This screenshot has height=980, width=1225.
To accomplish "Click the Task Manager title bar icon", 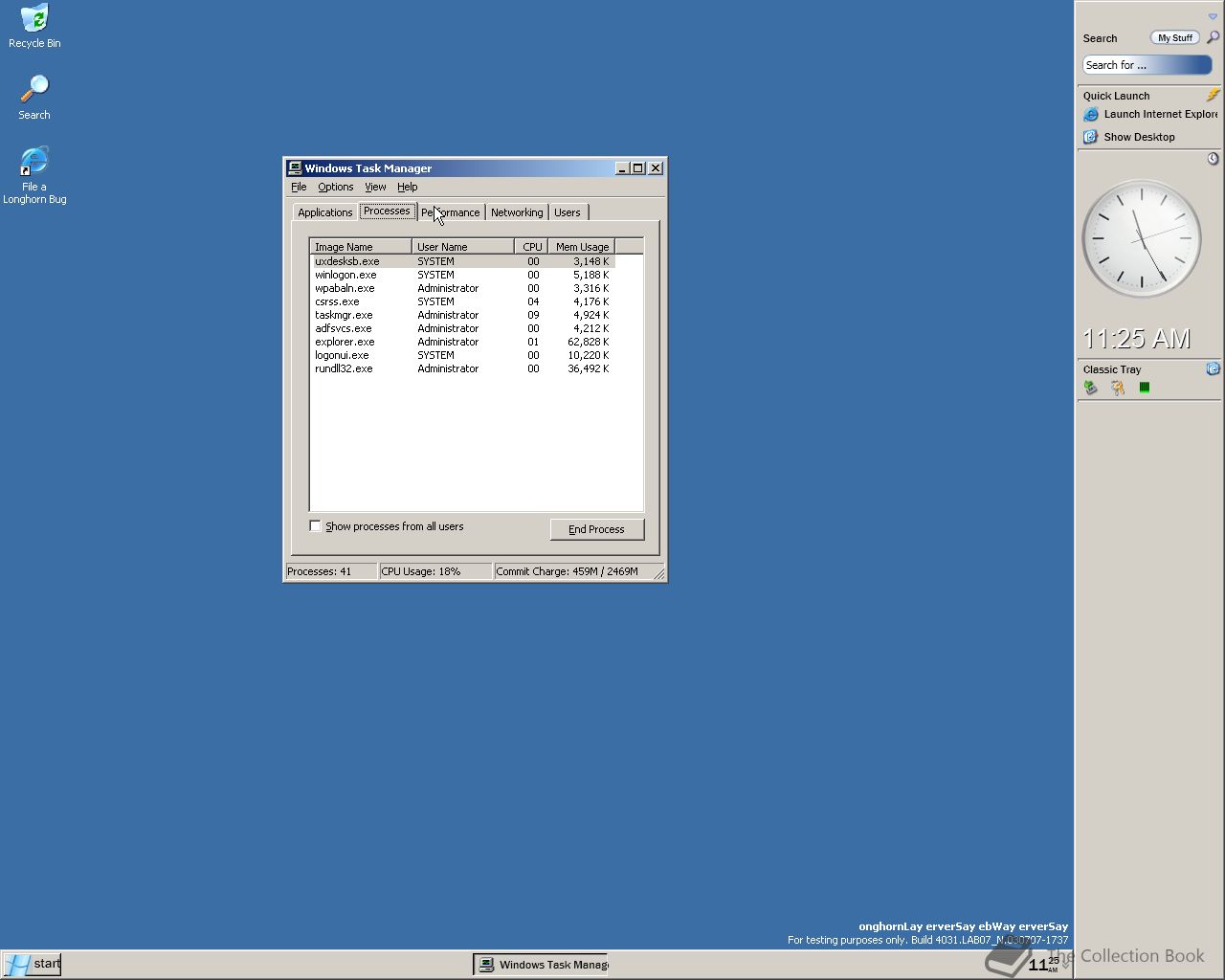I will point(295,167).
